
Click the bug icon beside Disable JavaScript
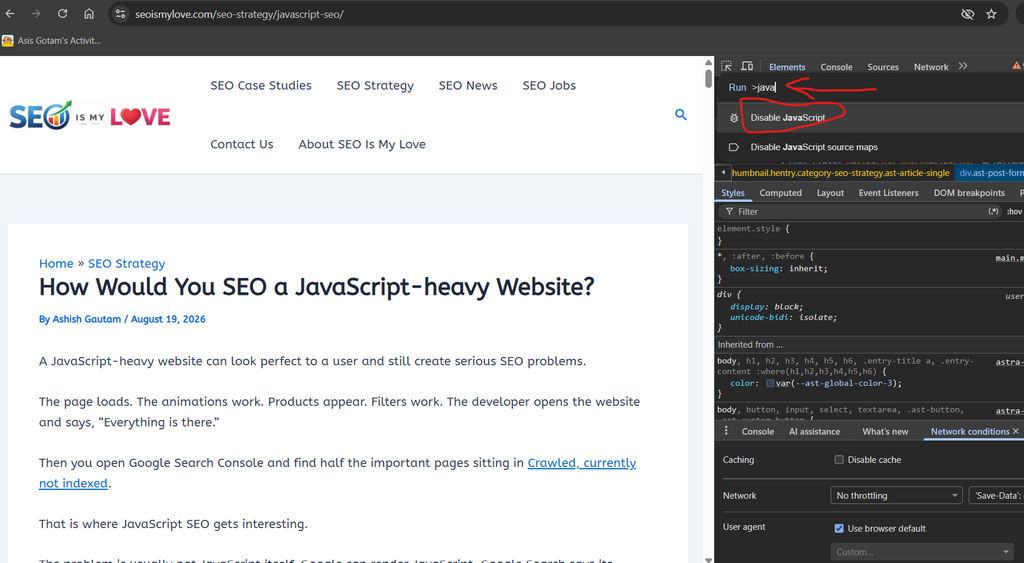point(734,118)
